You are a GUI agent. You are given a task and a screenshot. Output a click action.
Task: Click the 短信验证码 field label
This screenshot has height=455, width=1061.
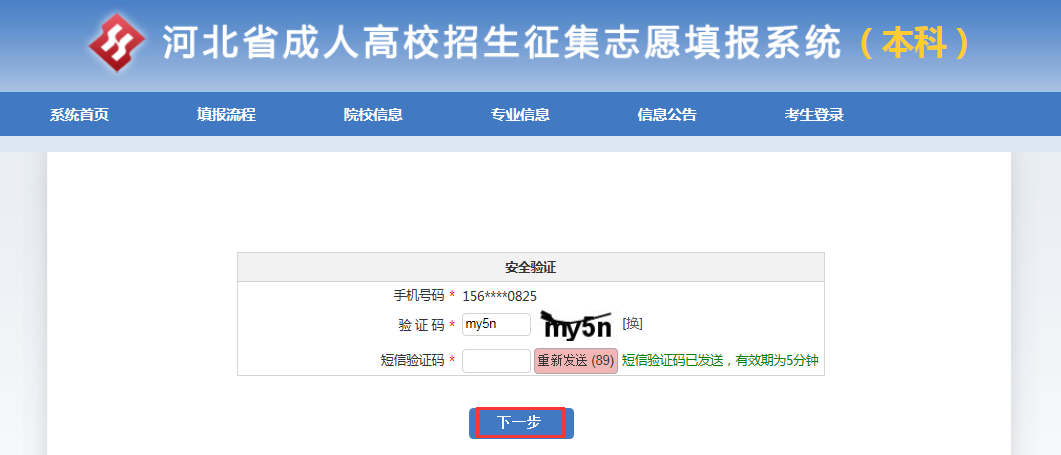(412, 361)
